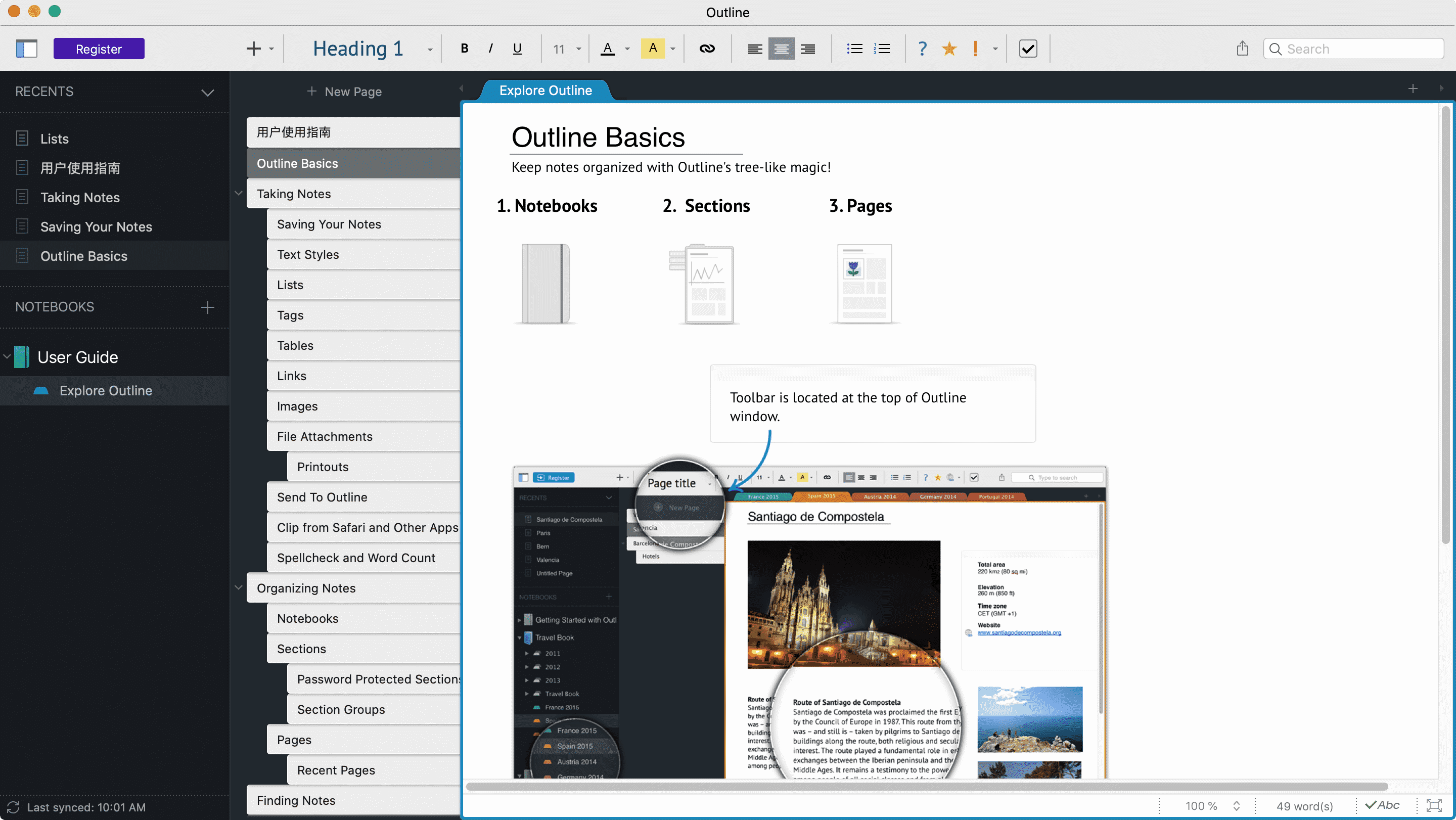Click the checkmark/task icon in toolbar
The image size is (1456, 820).
tap(1027, 48)
